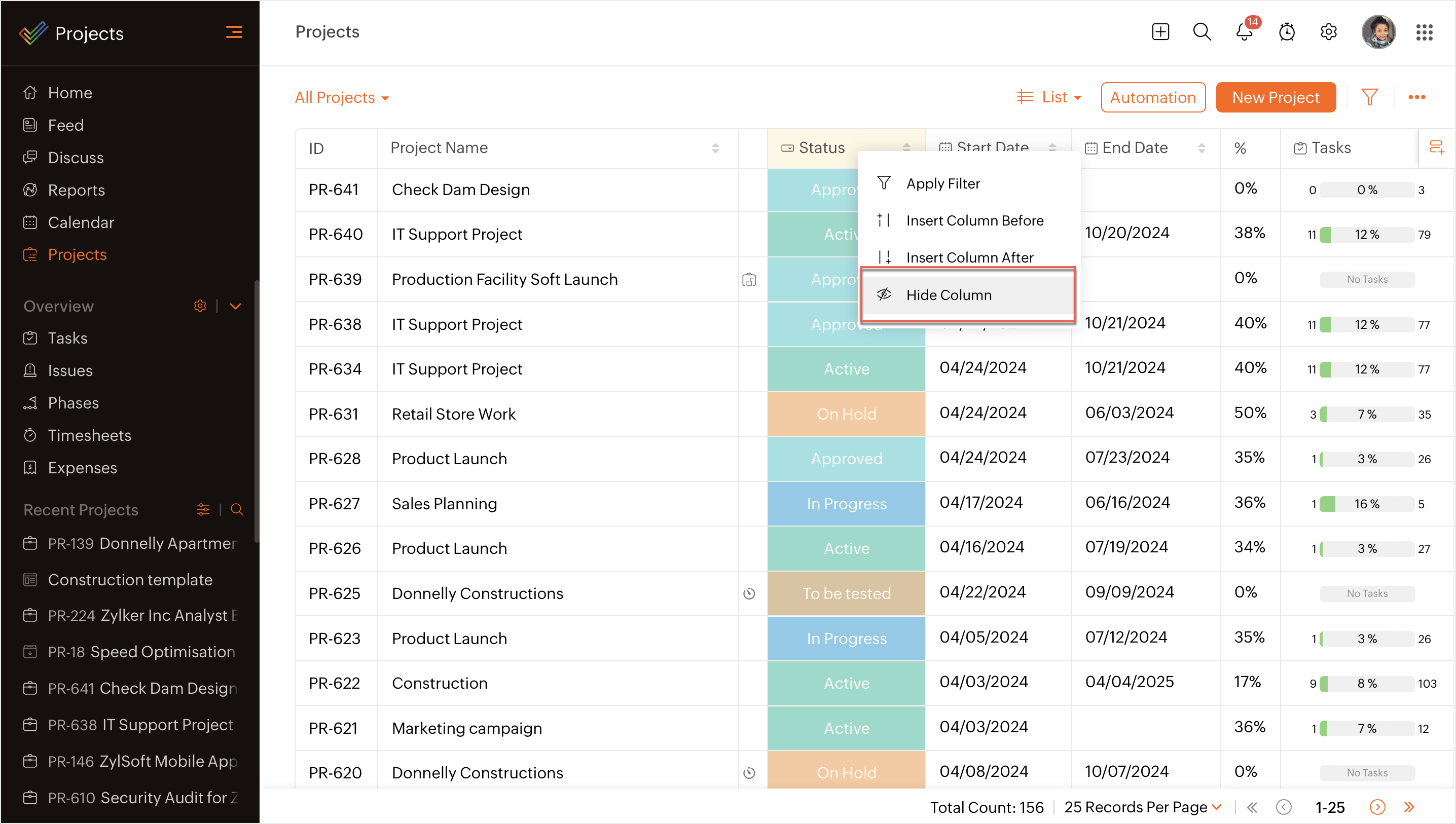1456x824 pixels.
Task: Toggle Project Name column sort arrows
Action: (x=715, y=148)
